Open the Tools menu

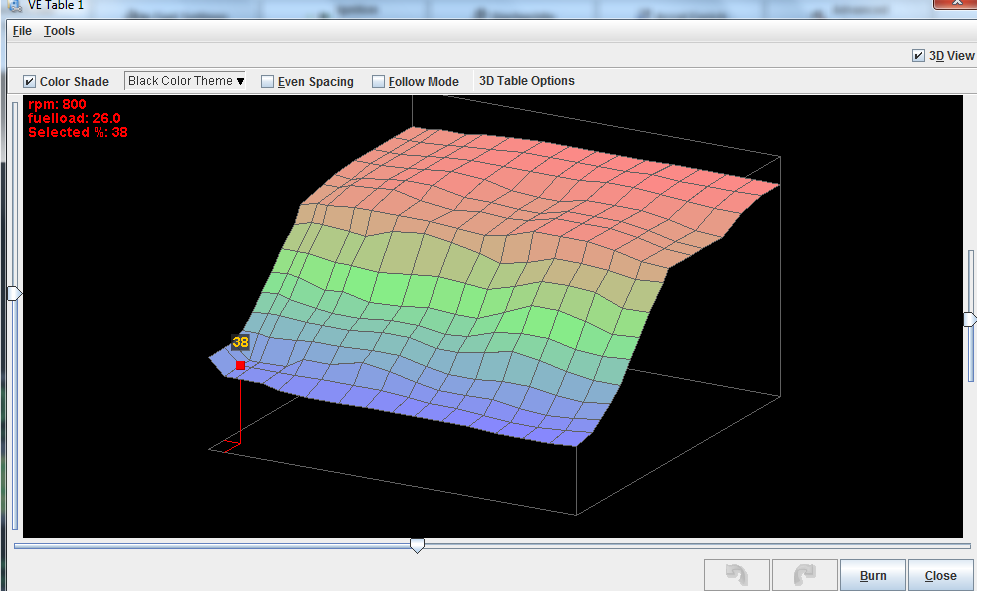click(59, 31)
